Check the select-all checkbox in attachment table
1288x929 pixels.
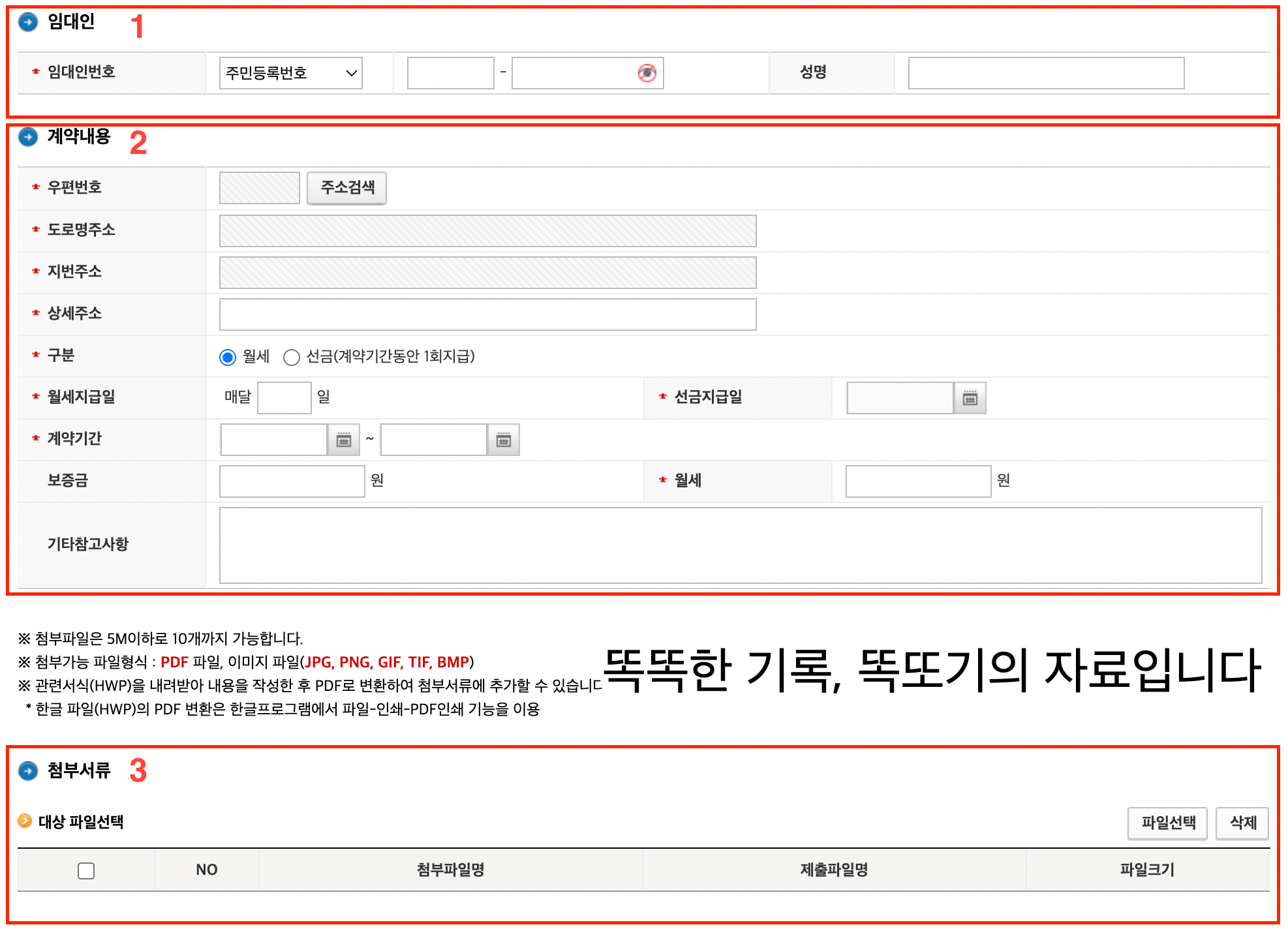click(85, 870)
